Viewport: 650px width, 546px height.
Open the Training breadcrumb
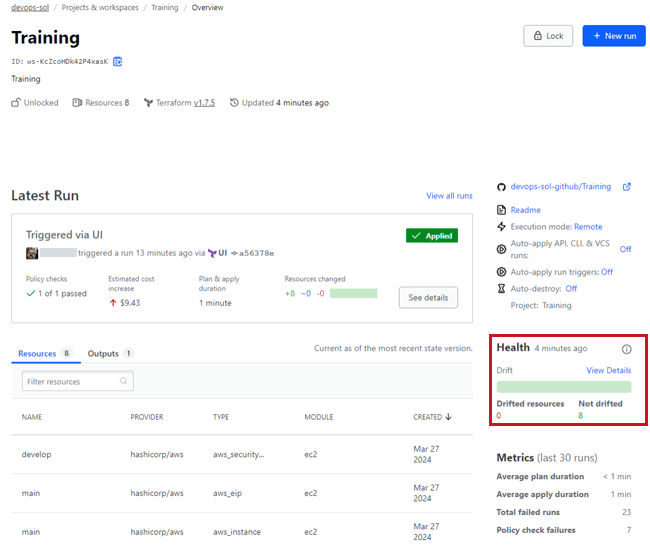(165, 7)
